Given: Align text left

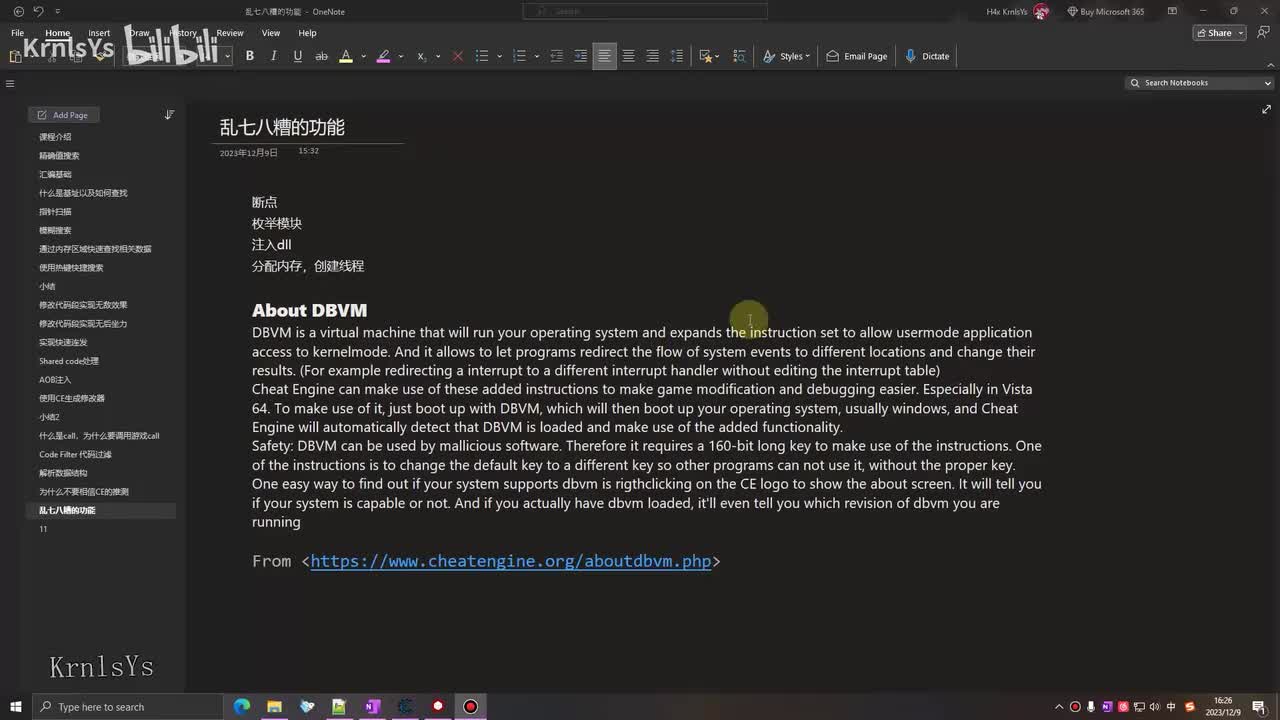Looking at the screenshot, I should point(605,56).
